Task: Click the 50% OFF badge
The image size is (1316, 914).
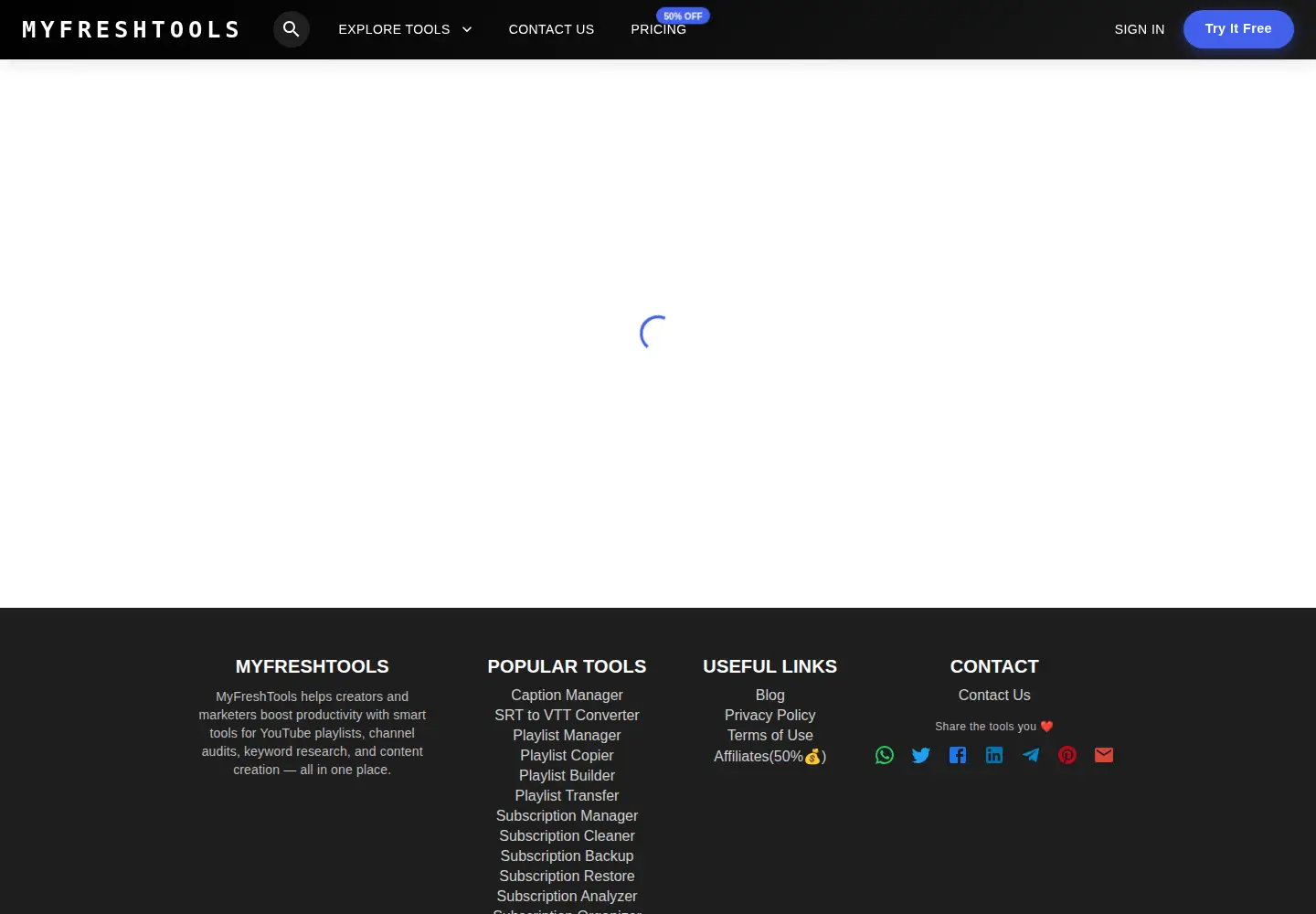Action: point(683,16)
